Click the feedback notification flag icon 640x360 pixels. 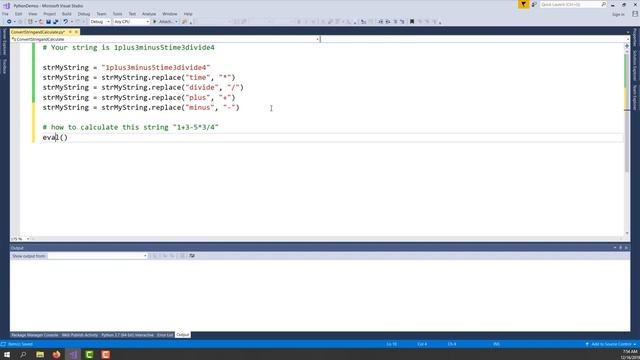(523, 4)
